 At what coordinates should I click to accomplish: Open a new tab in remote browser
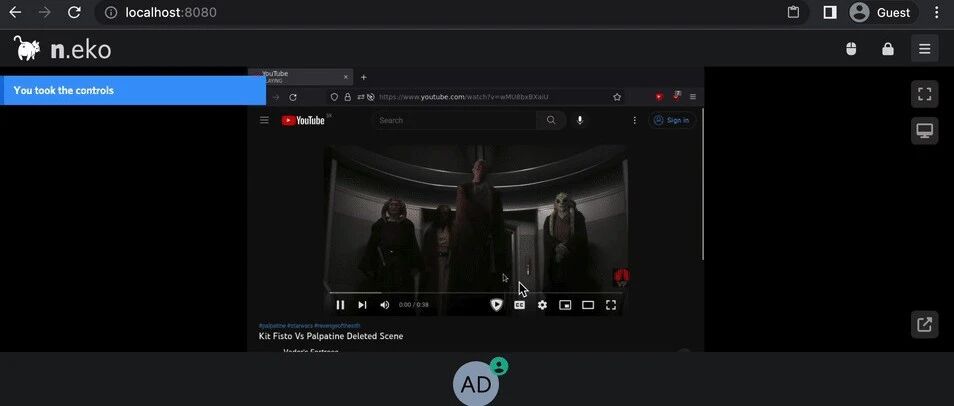[x=364, y=77]
